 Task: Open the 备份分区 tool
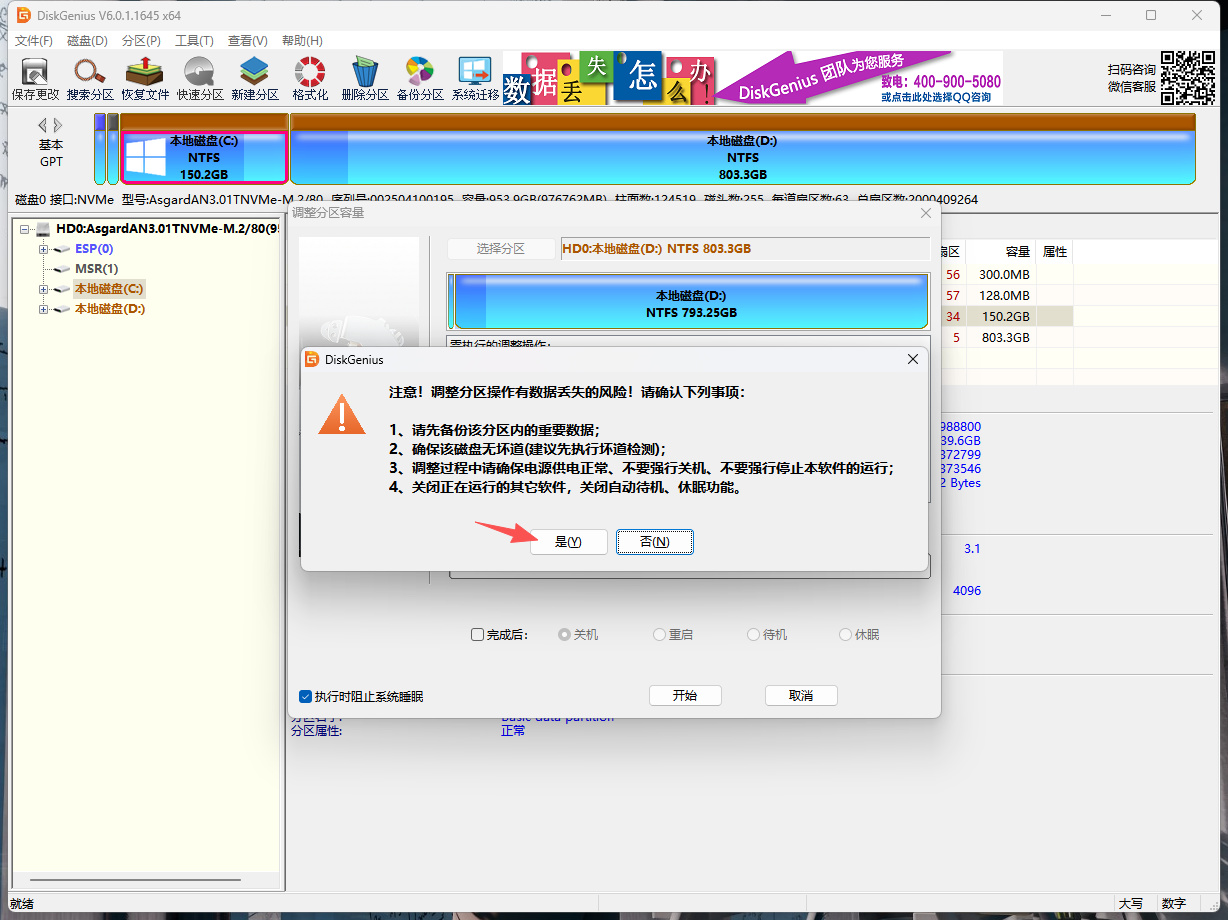tap(420, 78)
